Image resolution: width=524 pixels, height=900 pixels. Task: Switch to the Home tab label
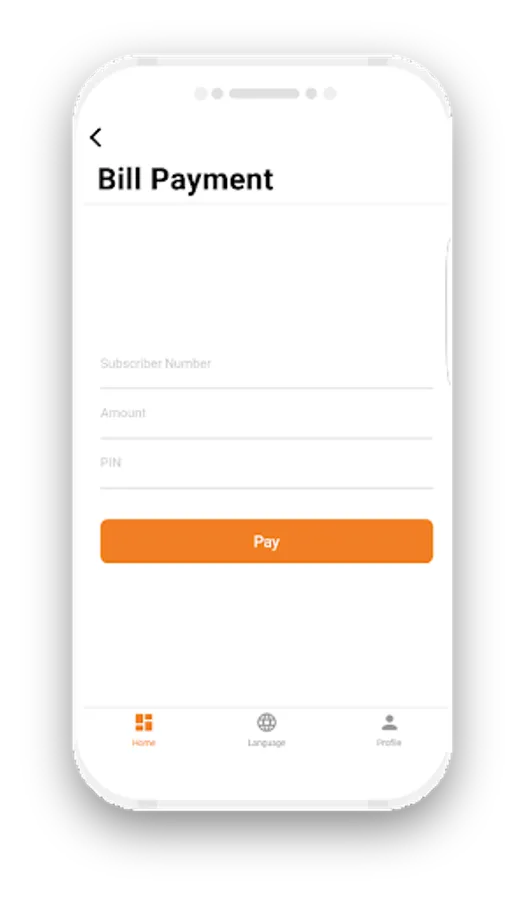pos(143,743)
